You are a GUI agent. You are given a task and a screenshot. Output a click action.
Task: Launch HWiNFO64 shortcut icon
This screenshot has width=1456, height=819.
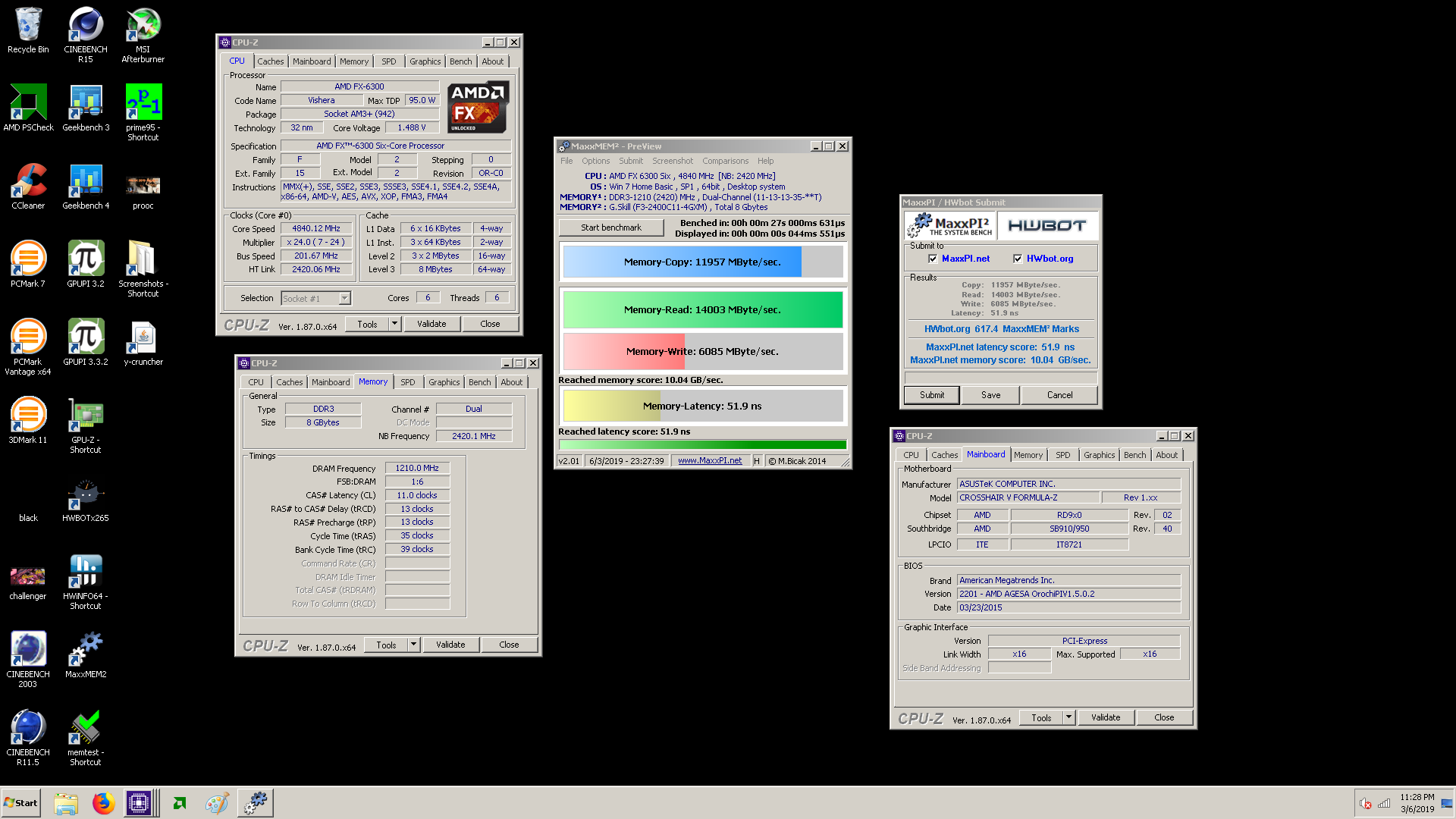[x=86, y=582]
